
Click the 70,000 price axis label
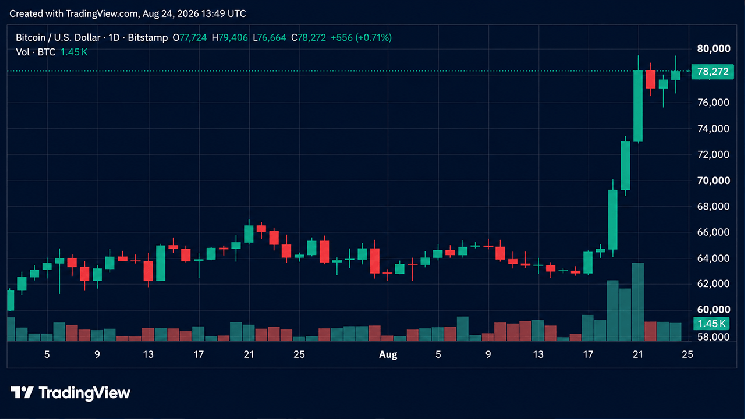point(713,181)
